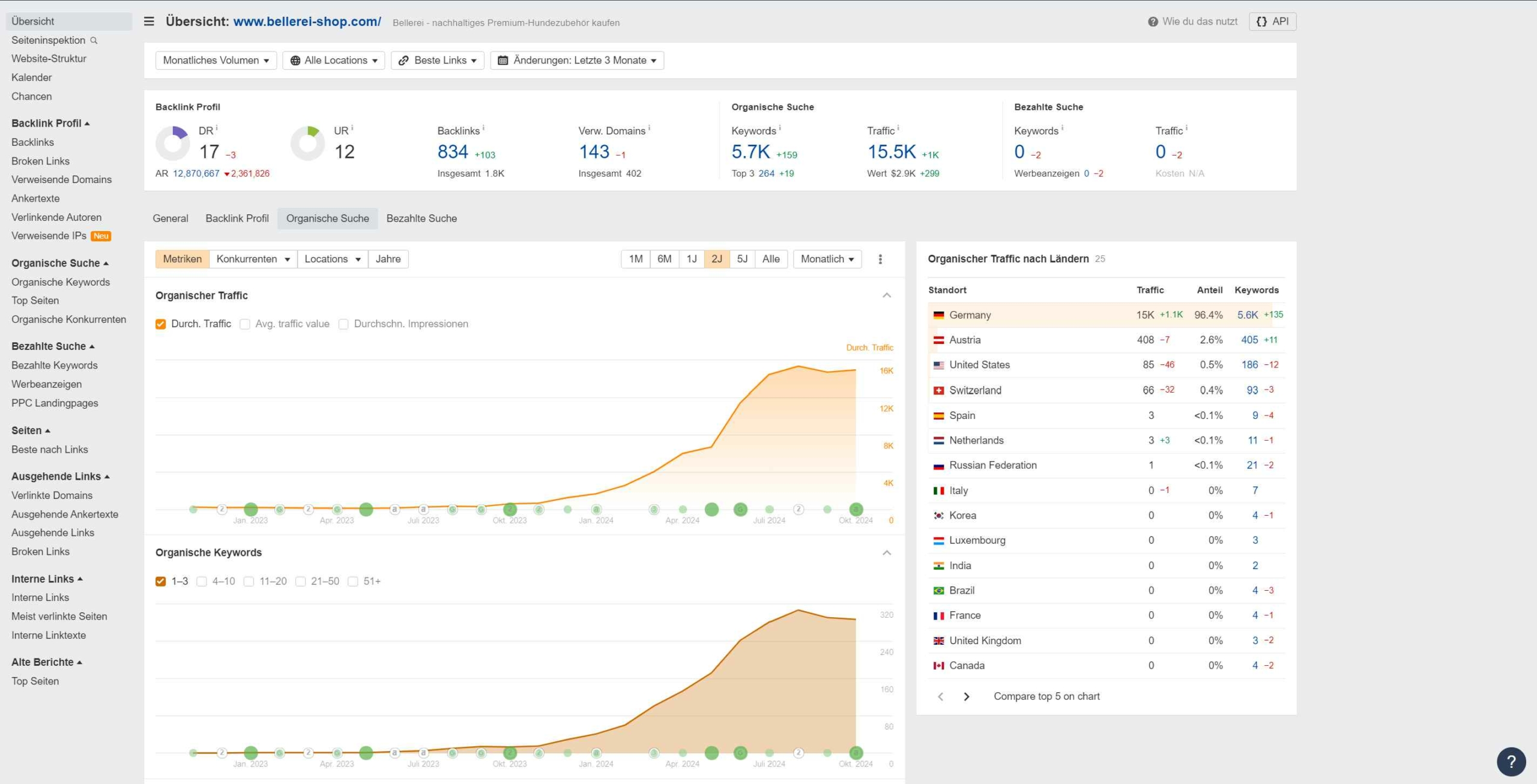1537x784 pixels.
Task: Click the Seiteninspektion search icon
Action: click(x=94, y=40)
